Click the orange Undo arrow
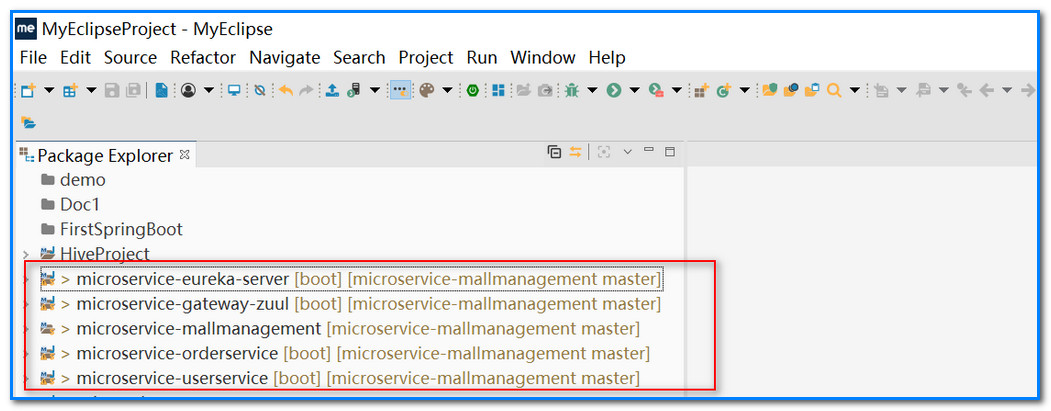 tap(286, 90)
